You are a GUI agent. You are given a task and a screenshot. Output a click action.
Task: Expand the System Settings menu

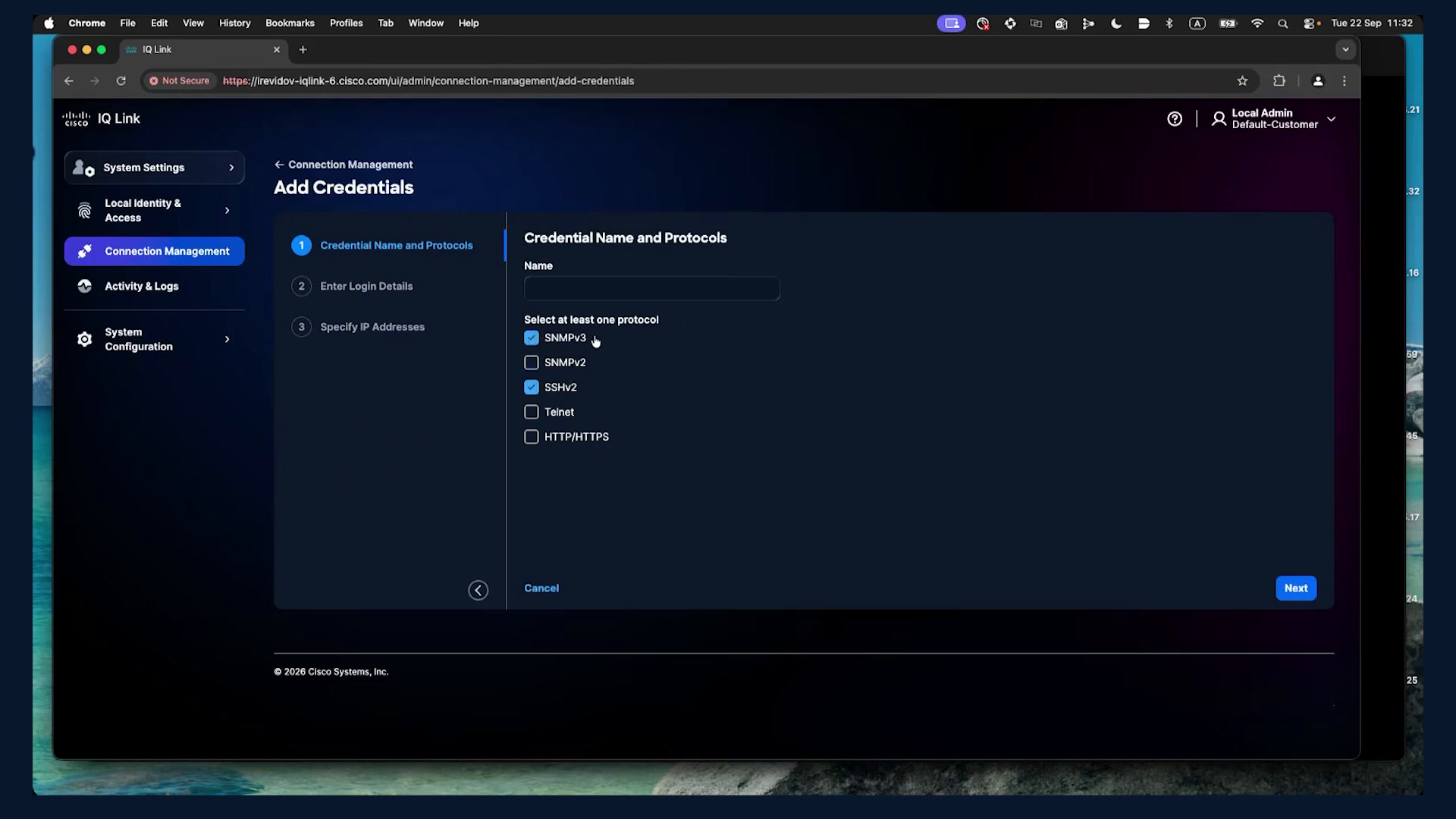(x=154, y=168)
